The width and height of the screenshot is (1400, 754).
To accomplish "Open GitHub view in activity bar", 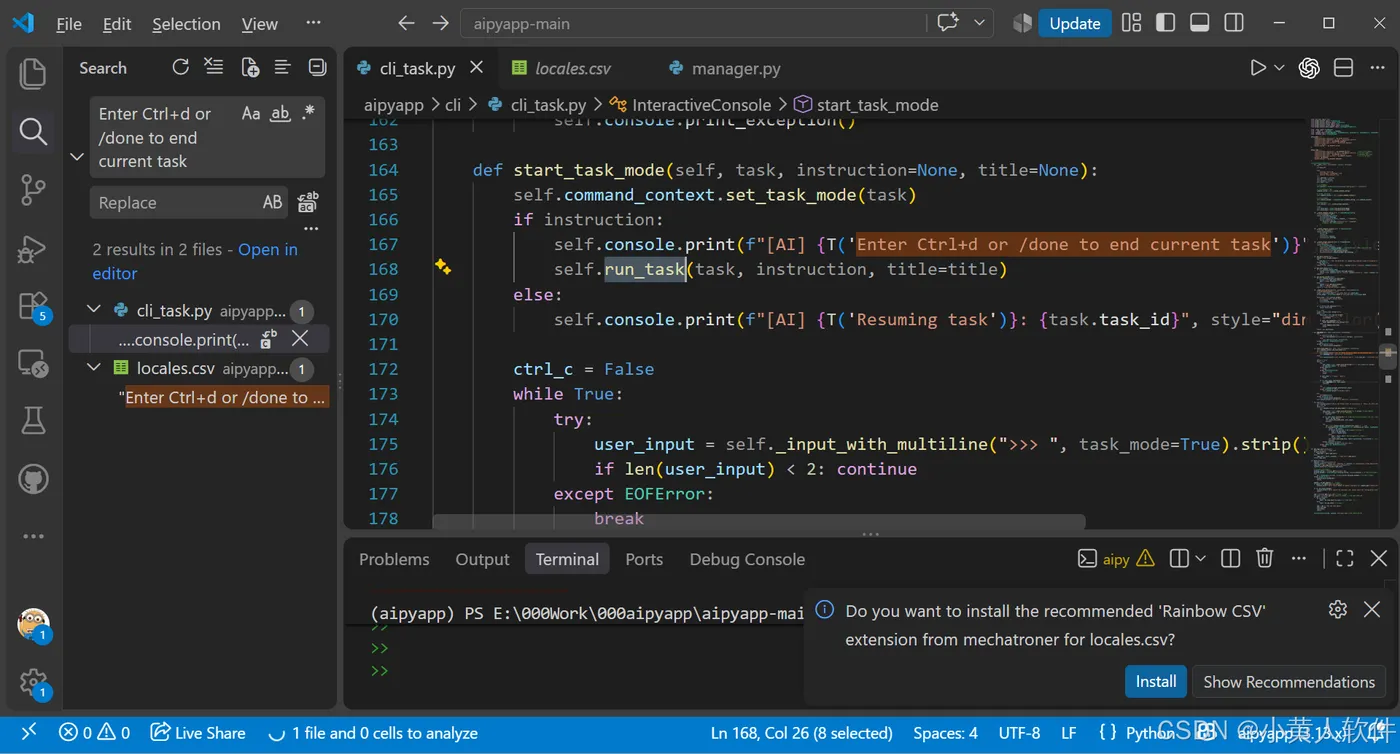I will pos(33,479).
